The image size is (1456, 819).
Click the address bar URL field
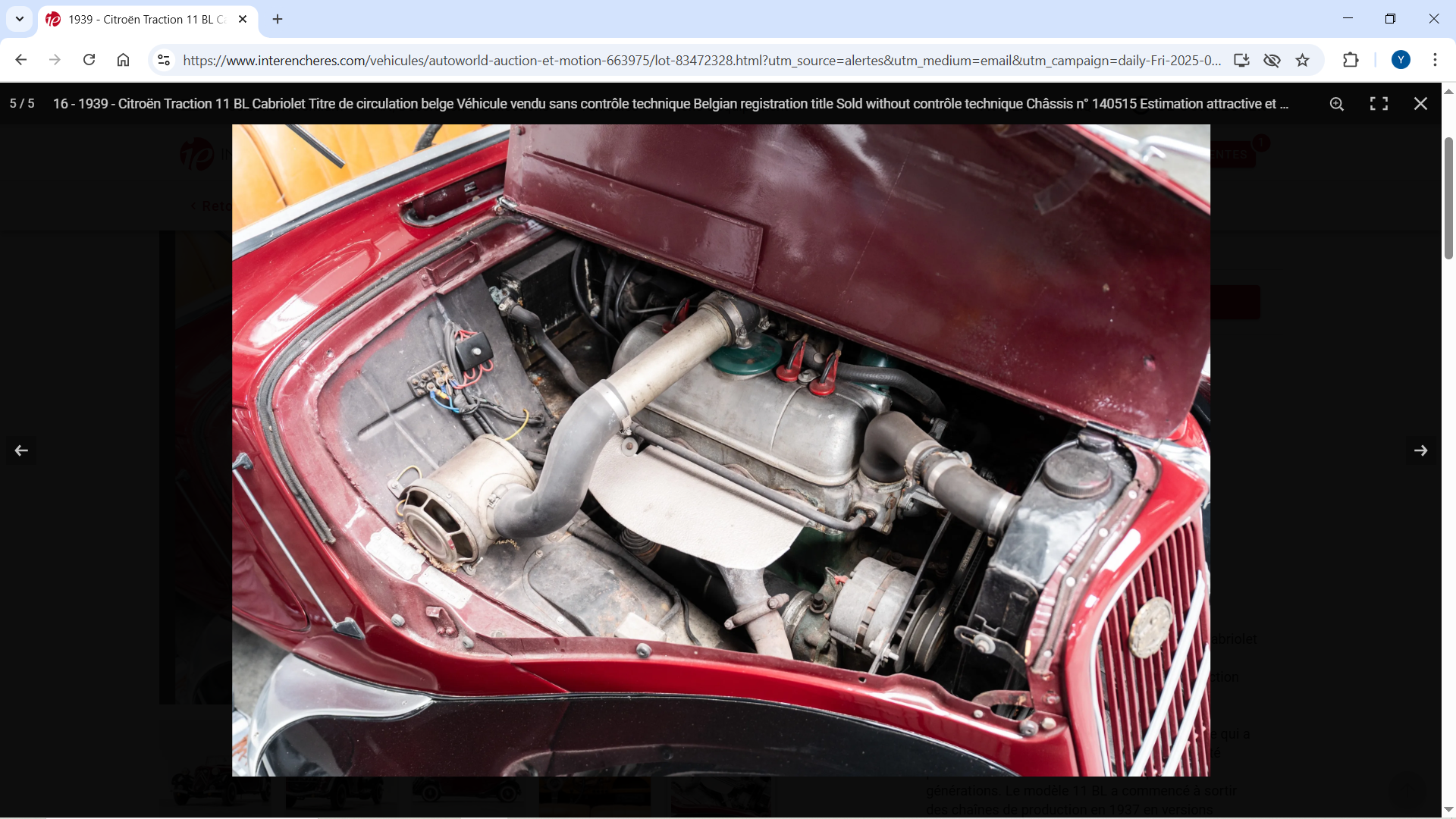pyautogui.click(x=701, y=61)
